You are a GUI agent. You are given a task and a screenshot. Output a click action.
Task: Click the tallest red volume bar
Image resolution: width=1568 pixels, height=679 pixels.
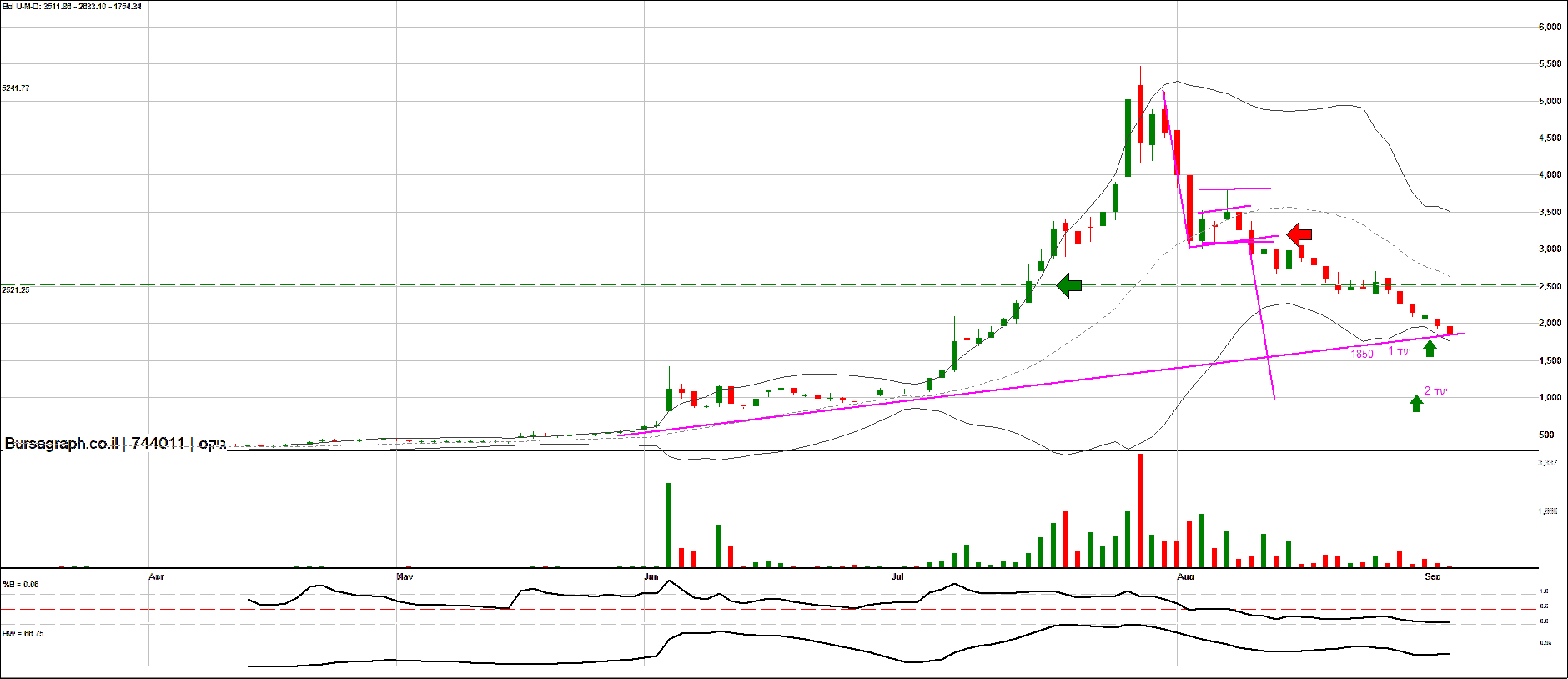(1140, 511)
